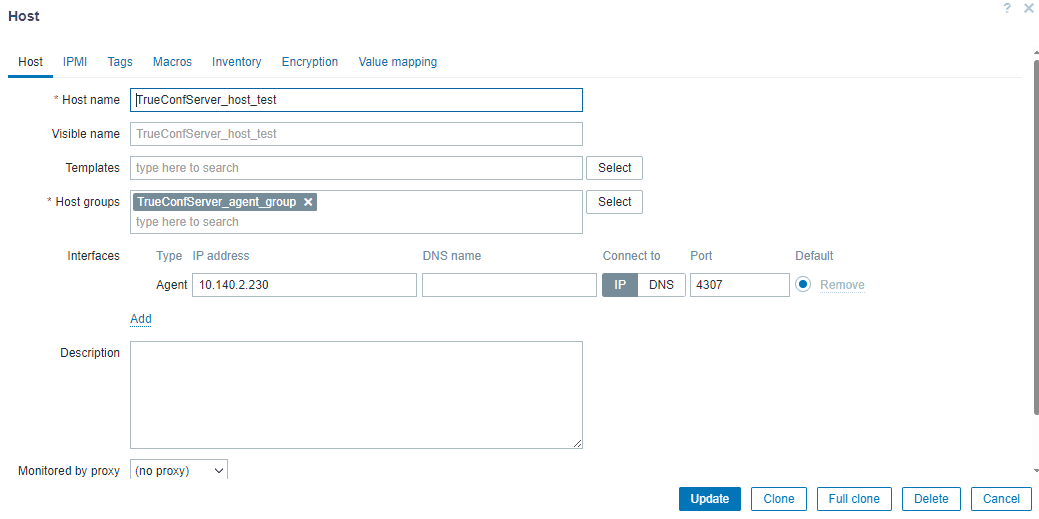Open the Encryption tab
Viewport: 1039px width, 519px height.
pyautogui.click(x=309, y=62)
